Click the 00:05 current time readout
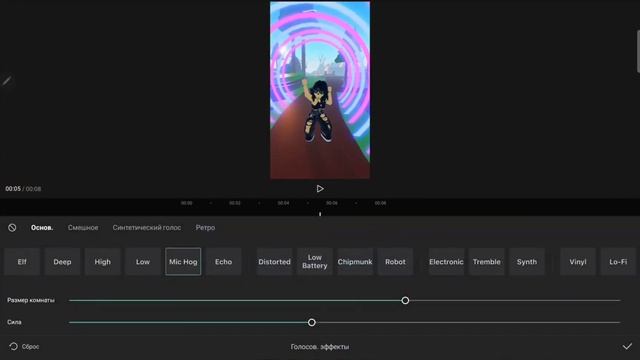The width and height of the screenshot is (640, 360). point(13,189)
